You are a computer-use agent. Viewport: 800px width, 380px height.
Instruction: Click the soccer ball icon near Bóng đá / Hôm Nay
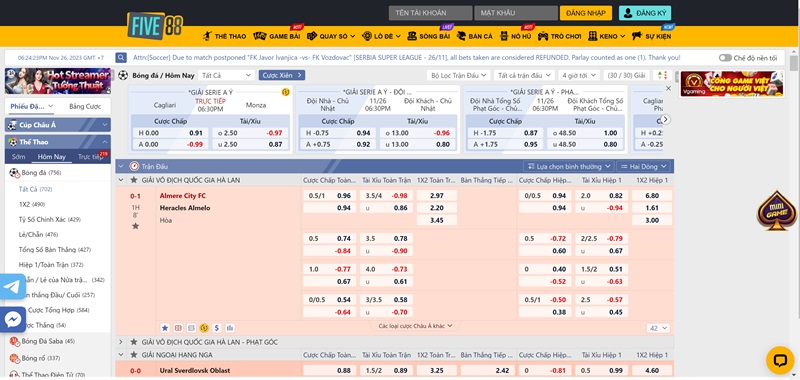pos(123,75)
